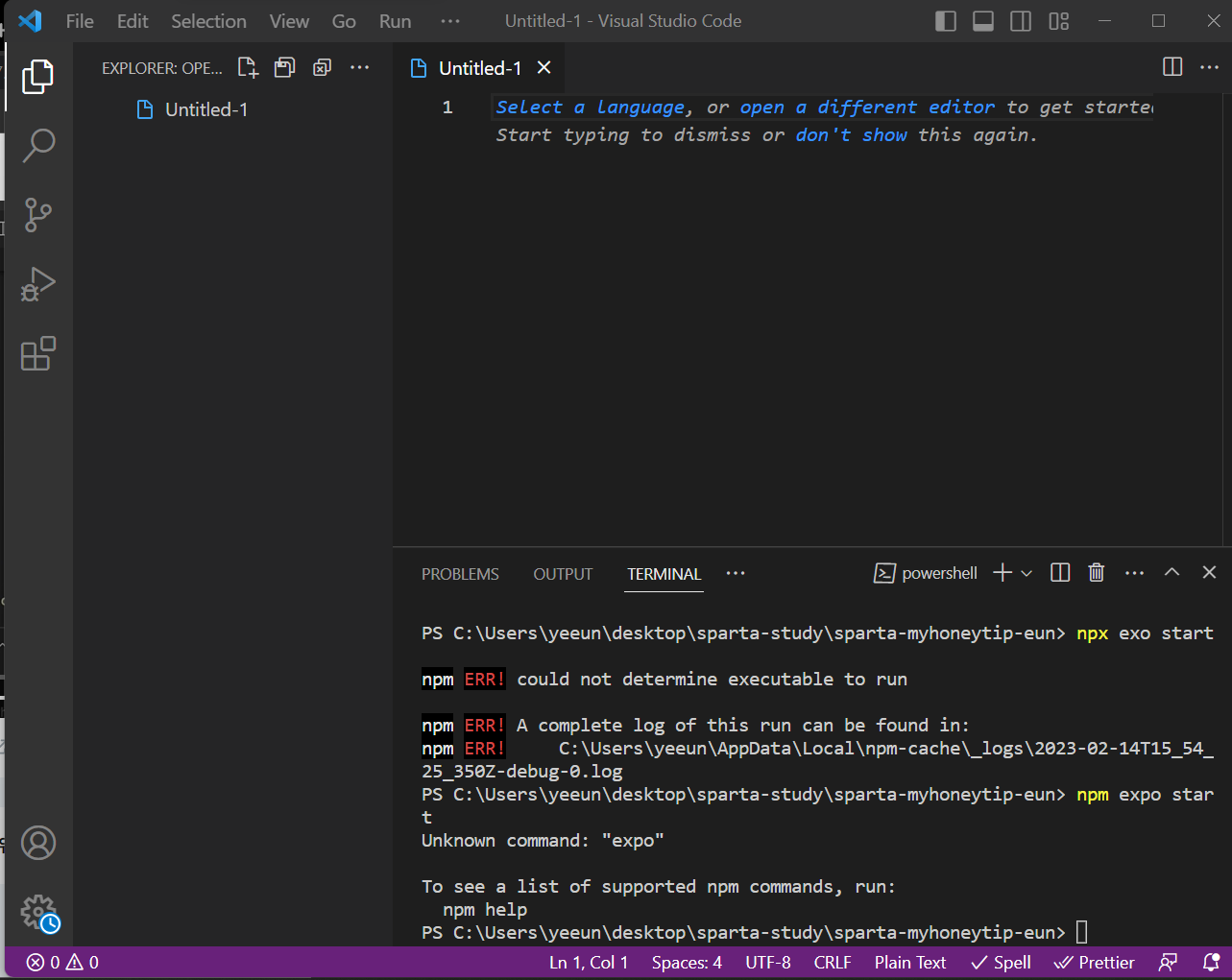Open Explorer views and more actions menu
The image size is (1232, 980).
point(360,67)
